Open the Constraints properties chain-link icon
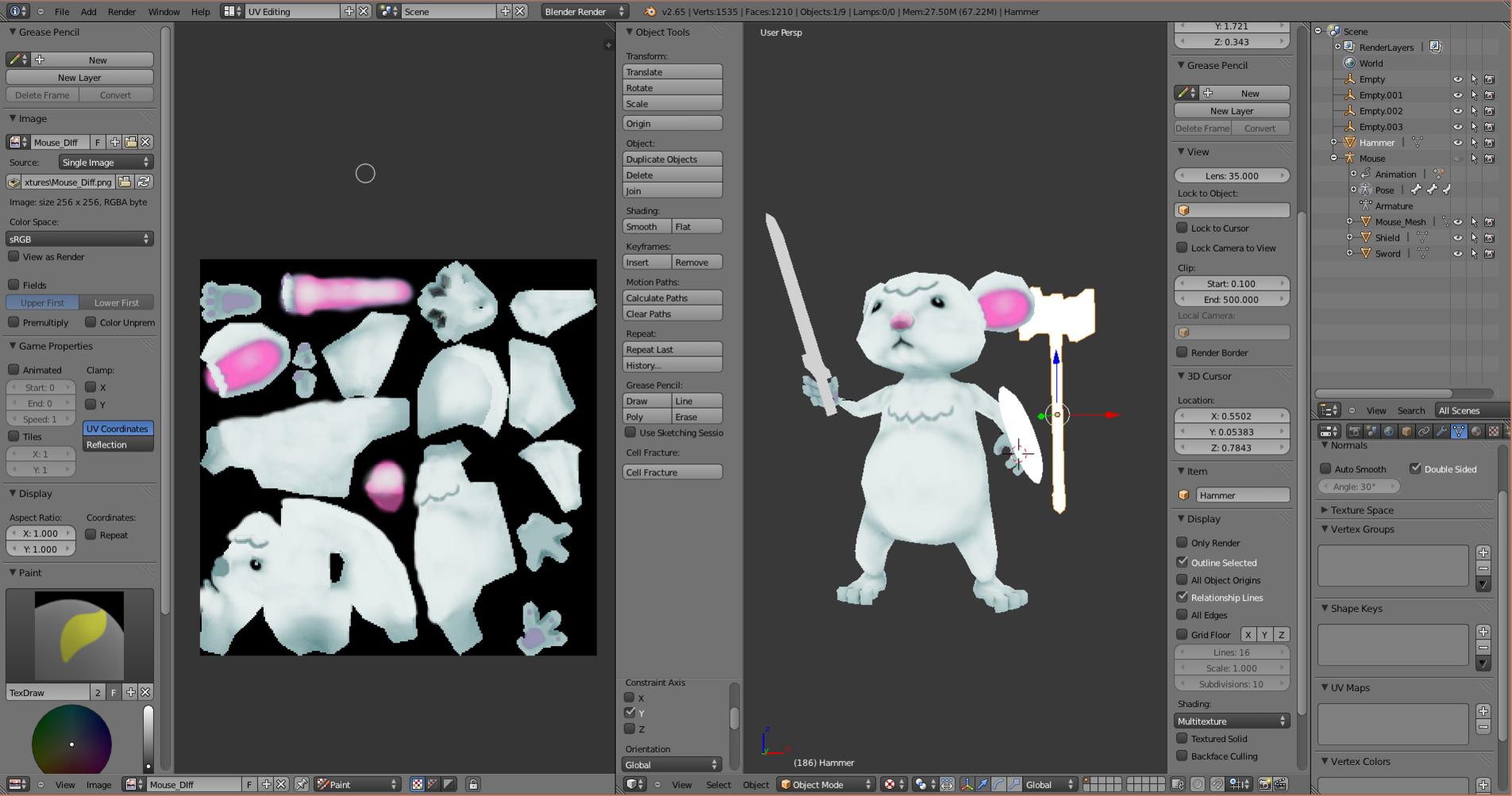1512x796 pixels. click(1424, 431)
